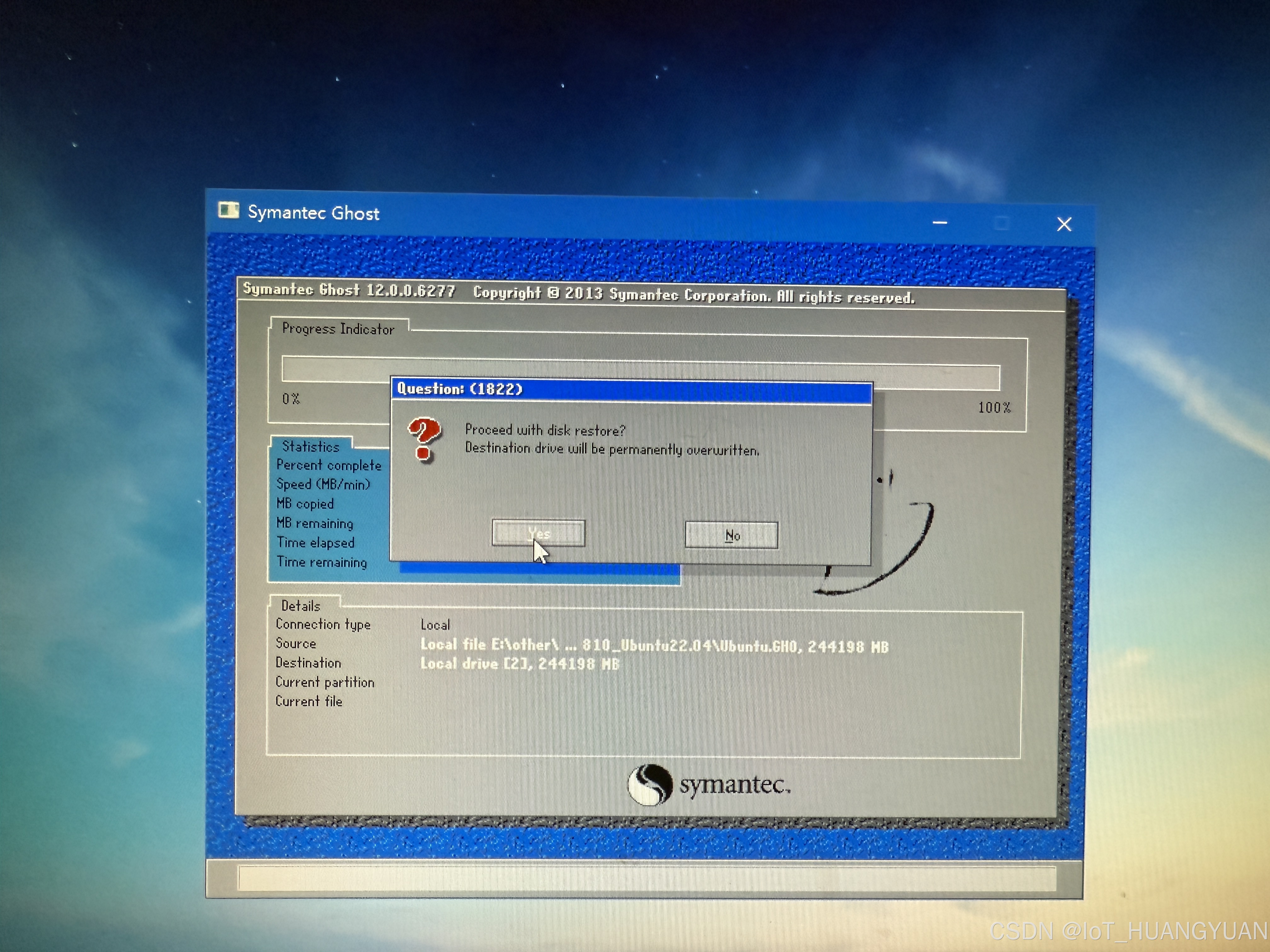Click the Percent complete statistic label

pyautogui.click(x=329, y=465)
